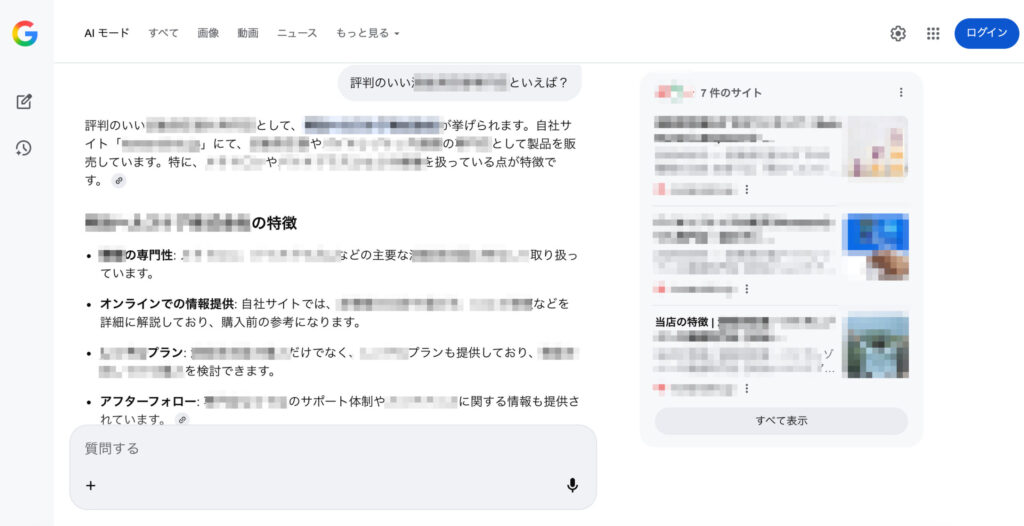Click the Google logo
This screenshot has height=526, width=1024.
coord(25,33)
